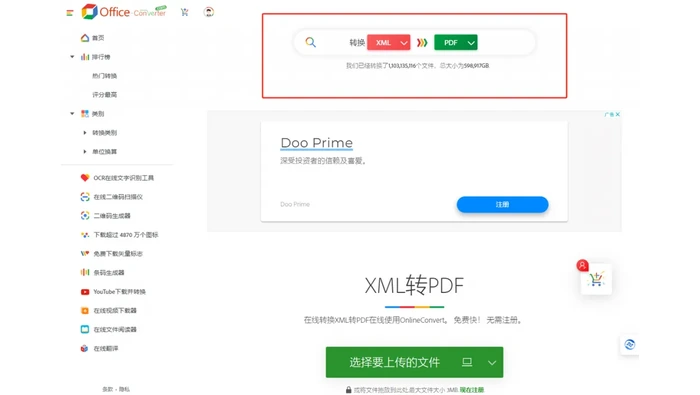Screen dimensions: 700x395
Task: Open the 下载超过 4870 万个图标 link
Action: 126,234
